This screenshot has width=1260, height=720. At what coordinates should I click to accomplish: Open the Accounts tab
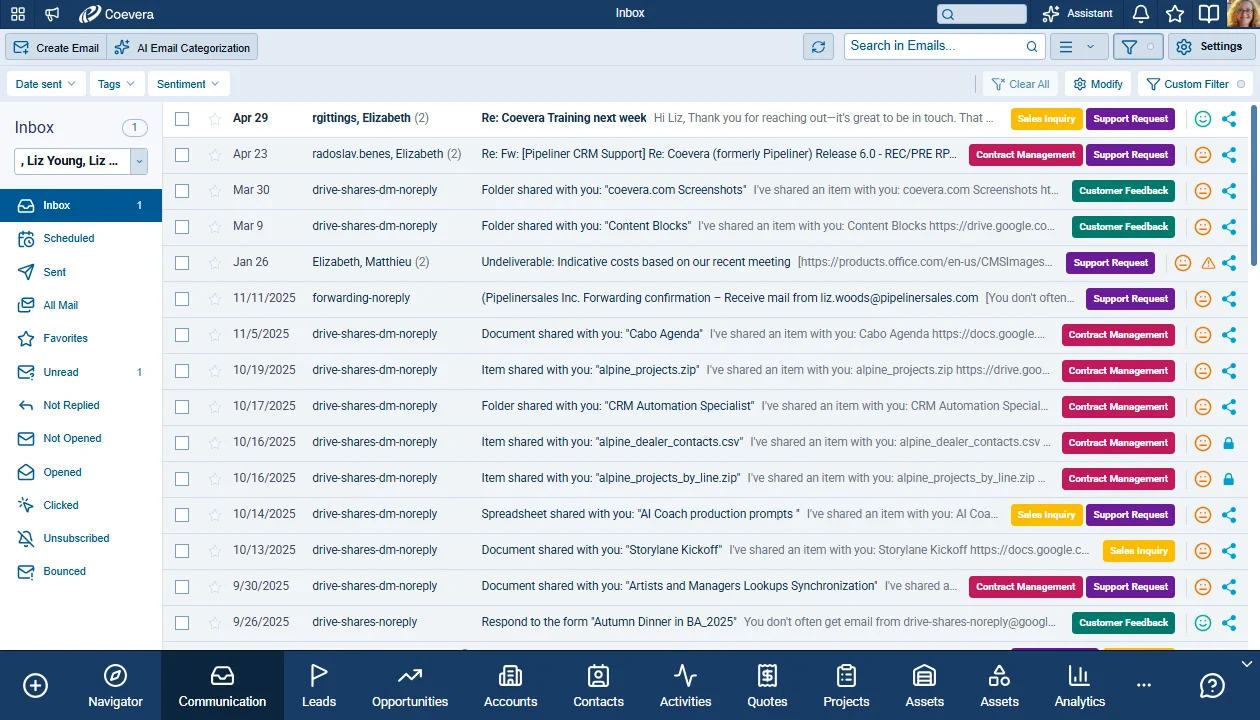pyautogui.click(x=511, y=686)
